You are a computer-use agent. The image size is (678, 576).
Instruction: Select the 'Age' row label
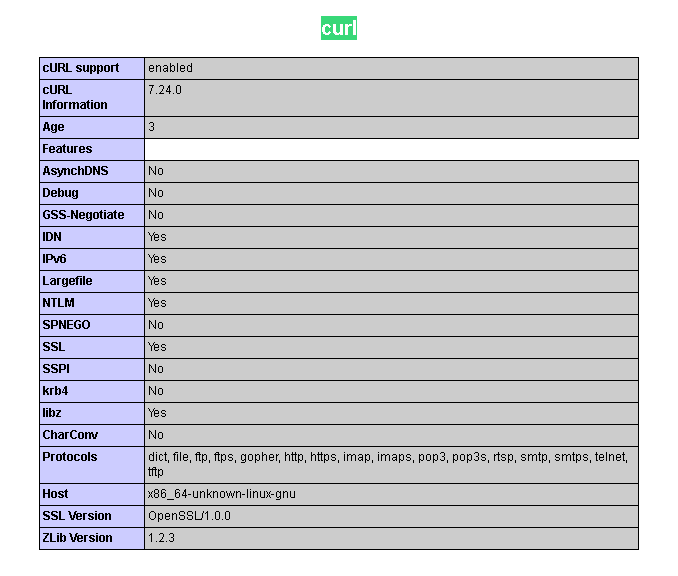coord(53,127)
